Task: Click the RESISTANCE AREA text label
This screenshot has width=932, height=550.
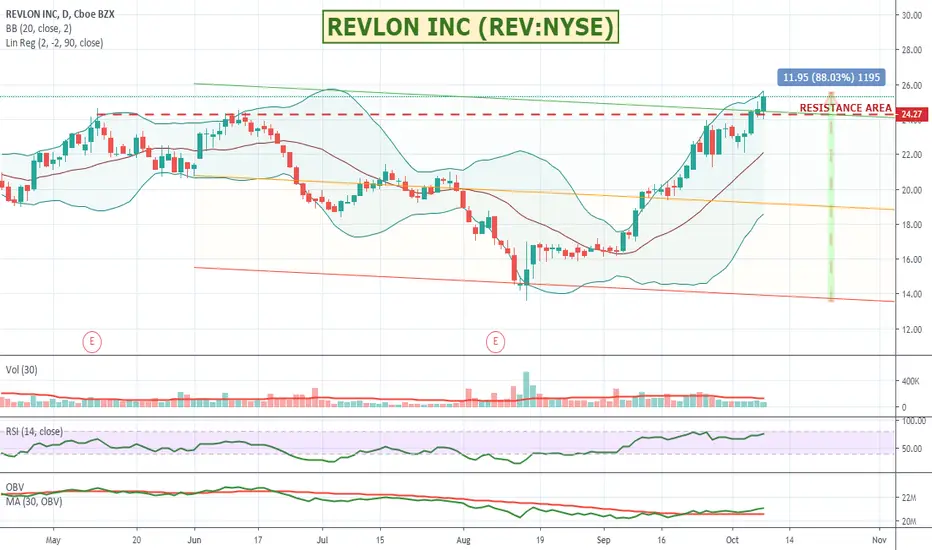Action: coord(845,108)
